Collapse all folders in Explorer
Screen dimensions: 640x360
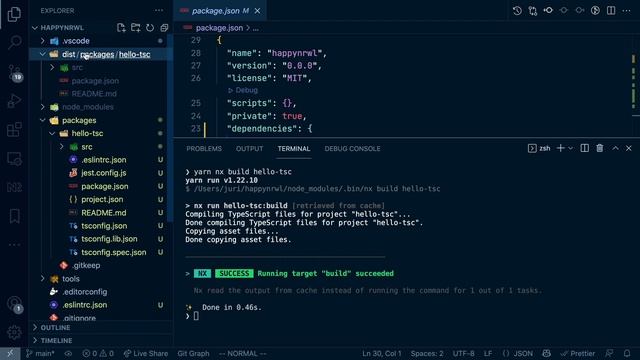[x=164, y=28]
